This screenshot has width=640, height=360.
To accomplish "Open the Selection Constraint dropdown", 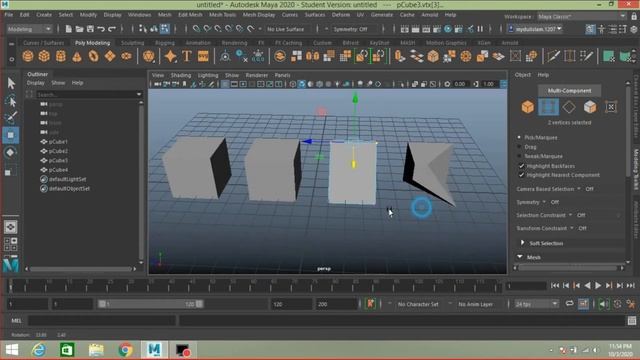I will click(x=570, y=215).
